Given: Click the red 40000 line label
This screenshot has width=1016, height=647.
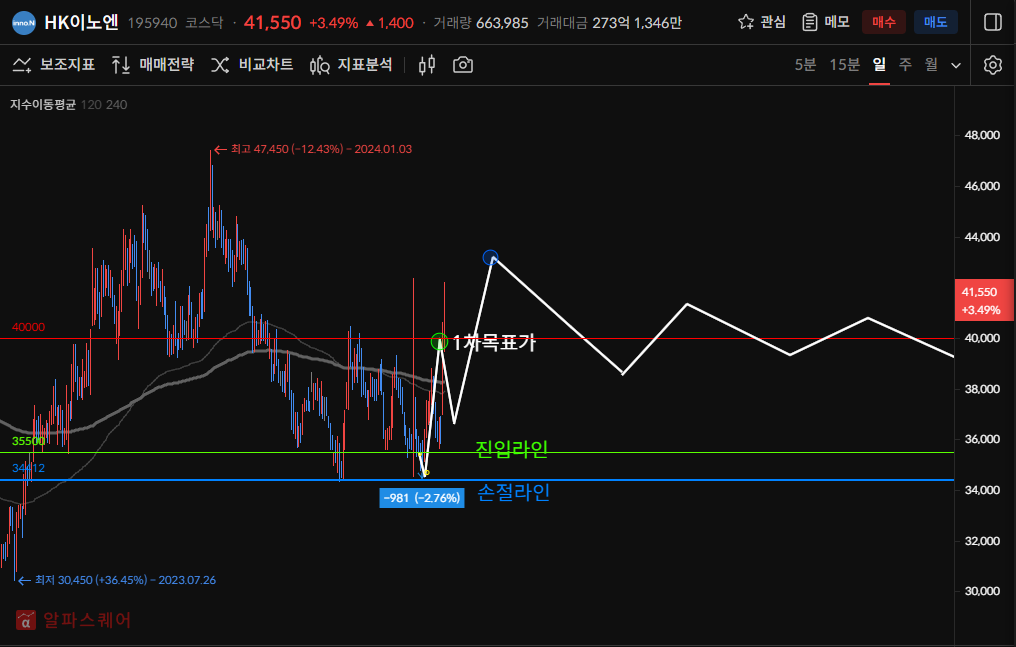Looking at the screenshot, I should (29, 328).
